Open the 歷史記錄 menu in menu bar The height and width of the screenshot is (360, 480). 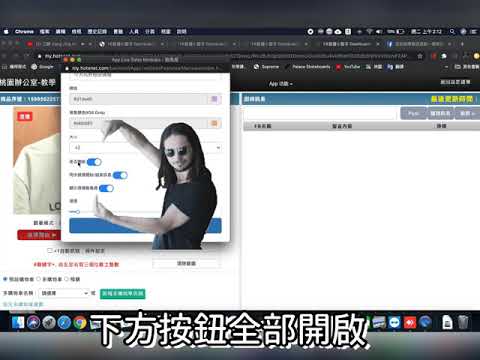(x=97, y=32)
